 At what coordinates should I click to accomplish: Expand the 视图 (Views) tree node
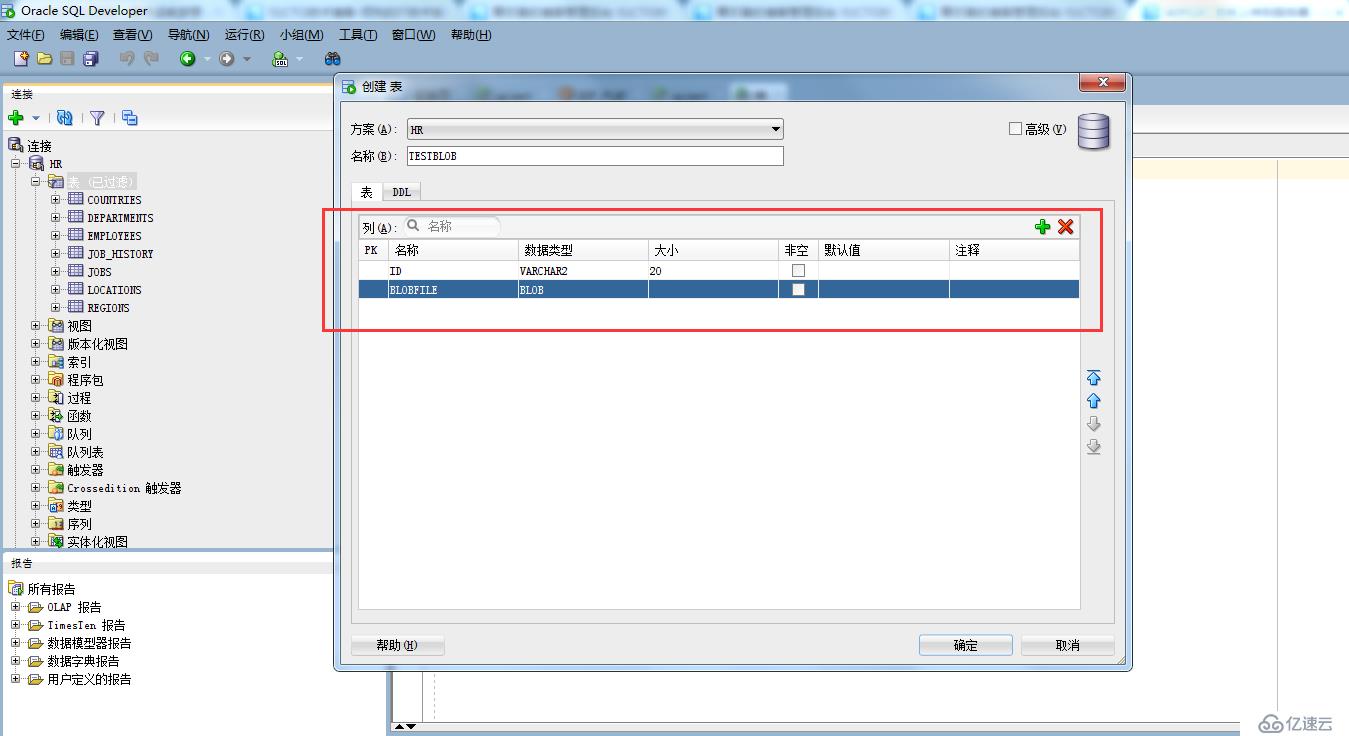pyautogui.click(x=36, y=326)
